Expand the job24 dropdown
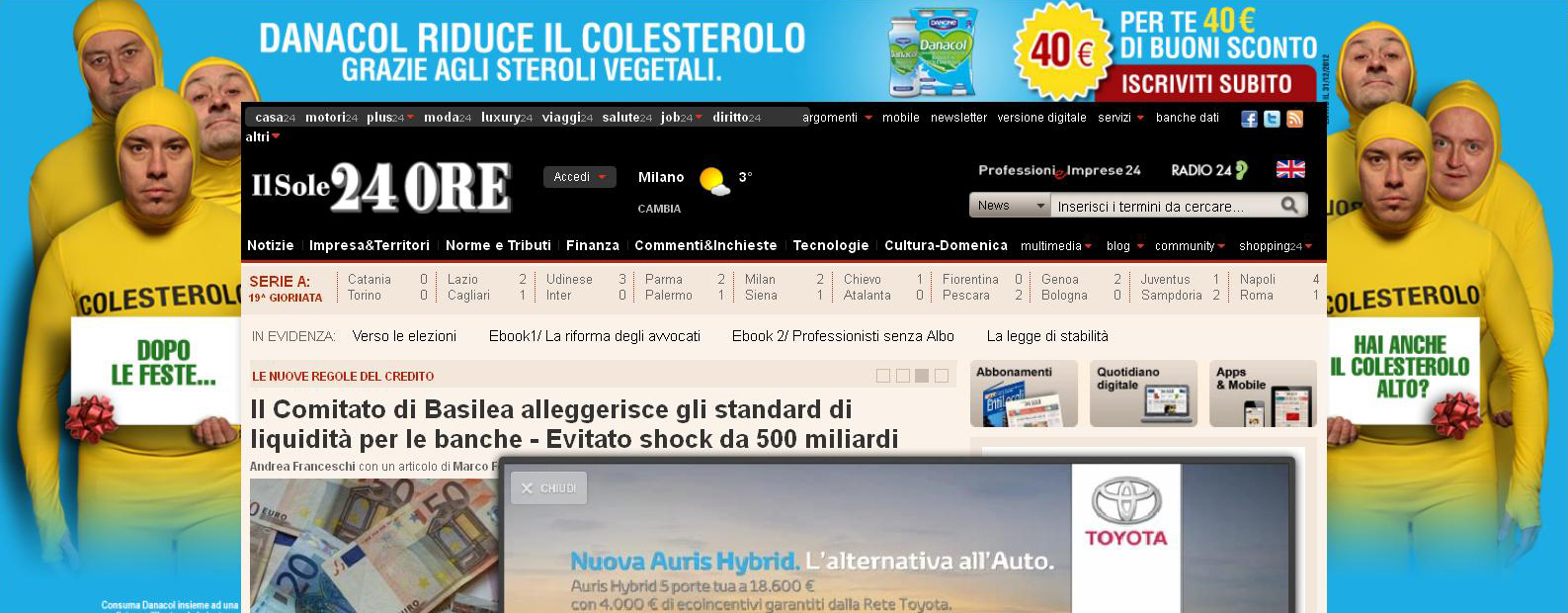Image resolution: width=1568 pixels, height=613 pixels. click(682, 118)
